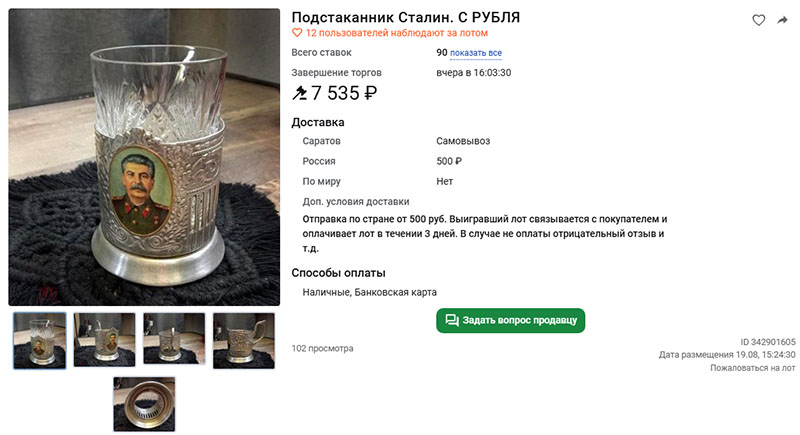
Task: Select fifth thumbnail showing holder bottom
Action: 144,404
